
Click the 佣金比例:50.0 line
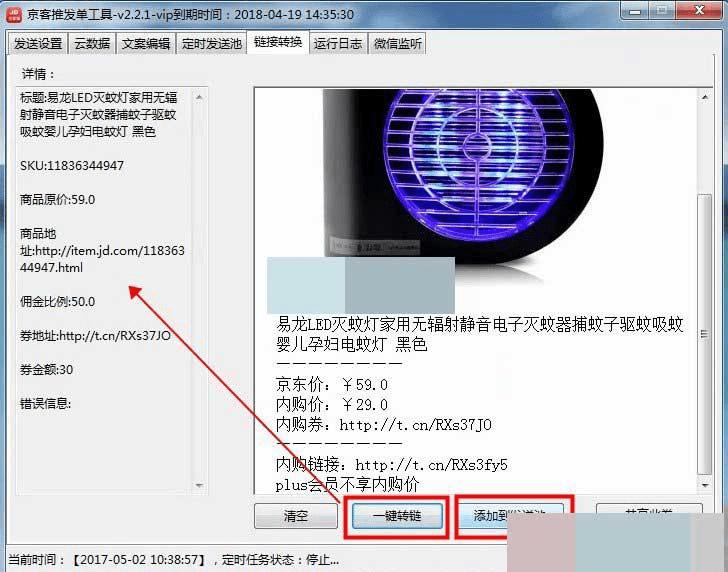coord(58,302)
